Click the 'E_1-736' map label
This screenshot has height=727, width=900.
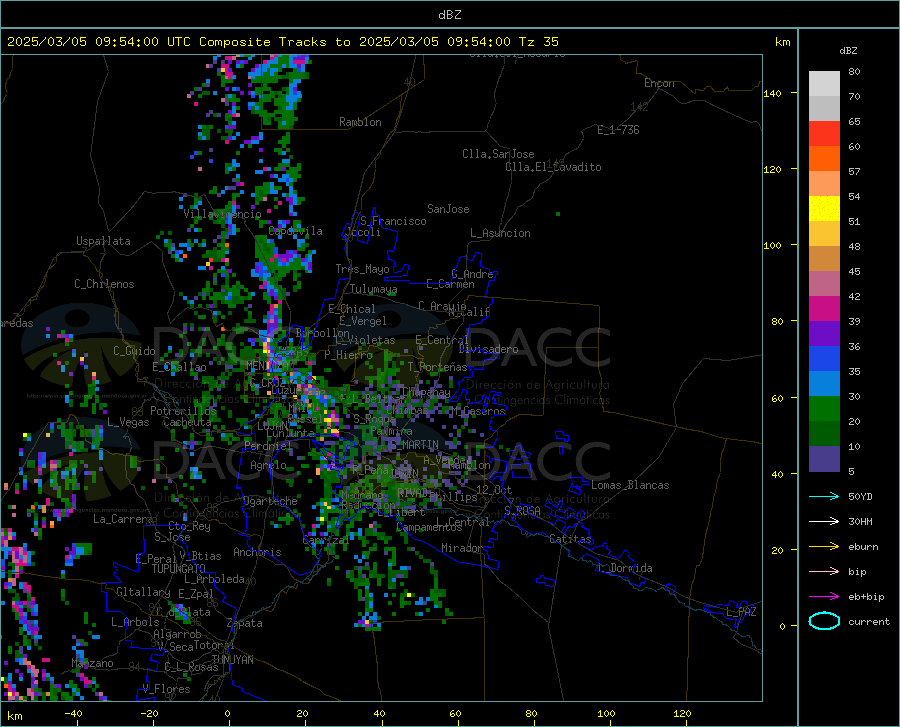pyautogui.click(x=618, y=130)
